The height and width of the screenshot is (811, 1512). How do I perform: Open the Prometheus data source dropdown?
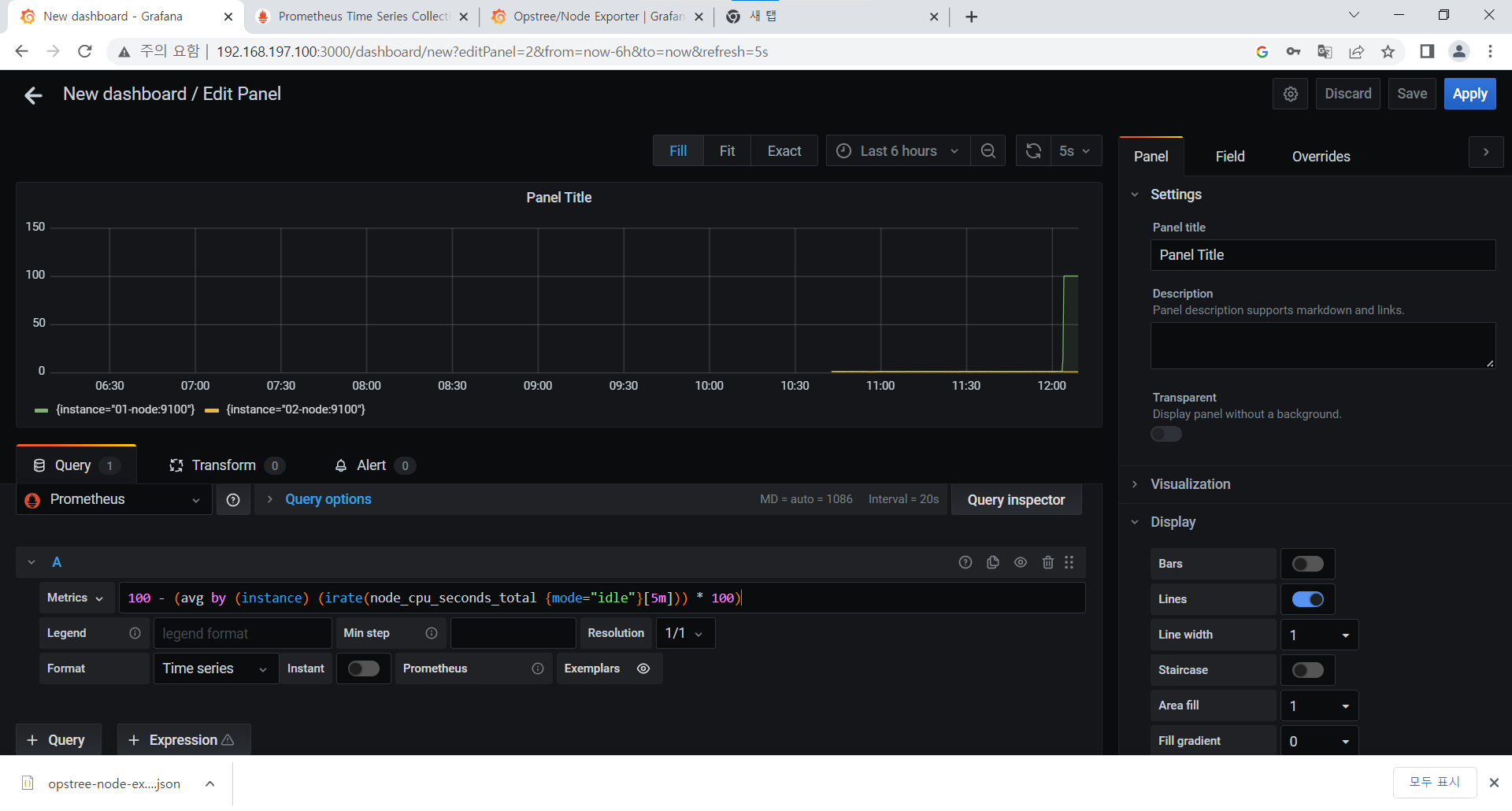[x=114, y=500]
